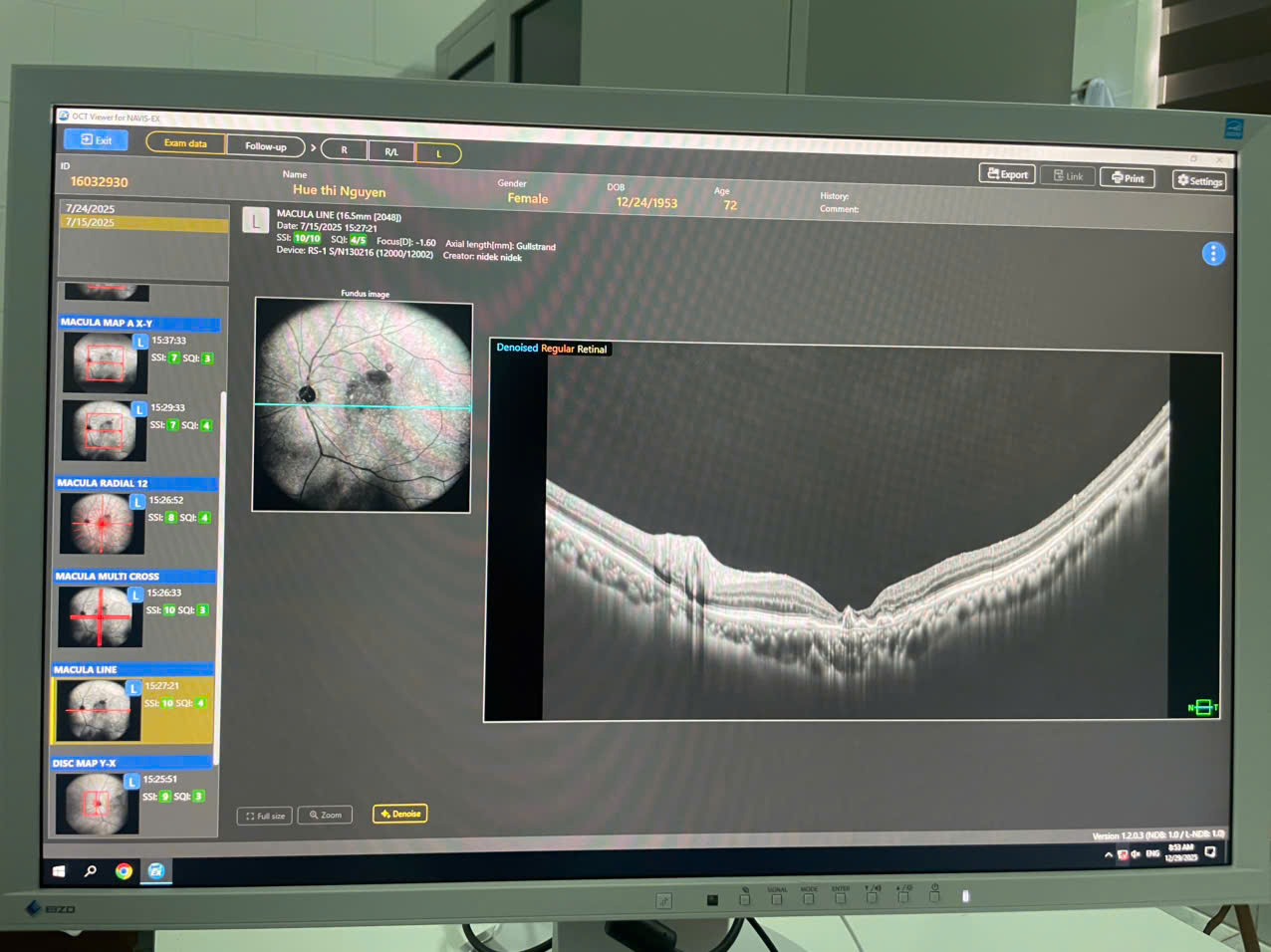Click the Full size button
Image resolution: width=1271 pixels, height=952 pixels.
tap(265, 816)
